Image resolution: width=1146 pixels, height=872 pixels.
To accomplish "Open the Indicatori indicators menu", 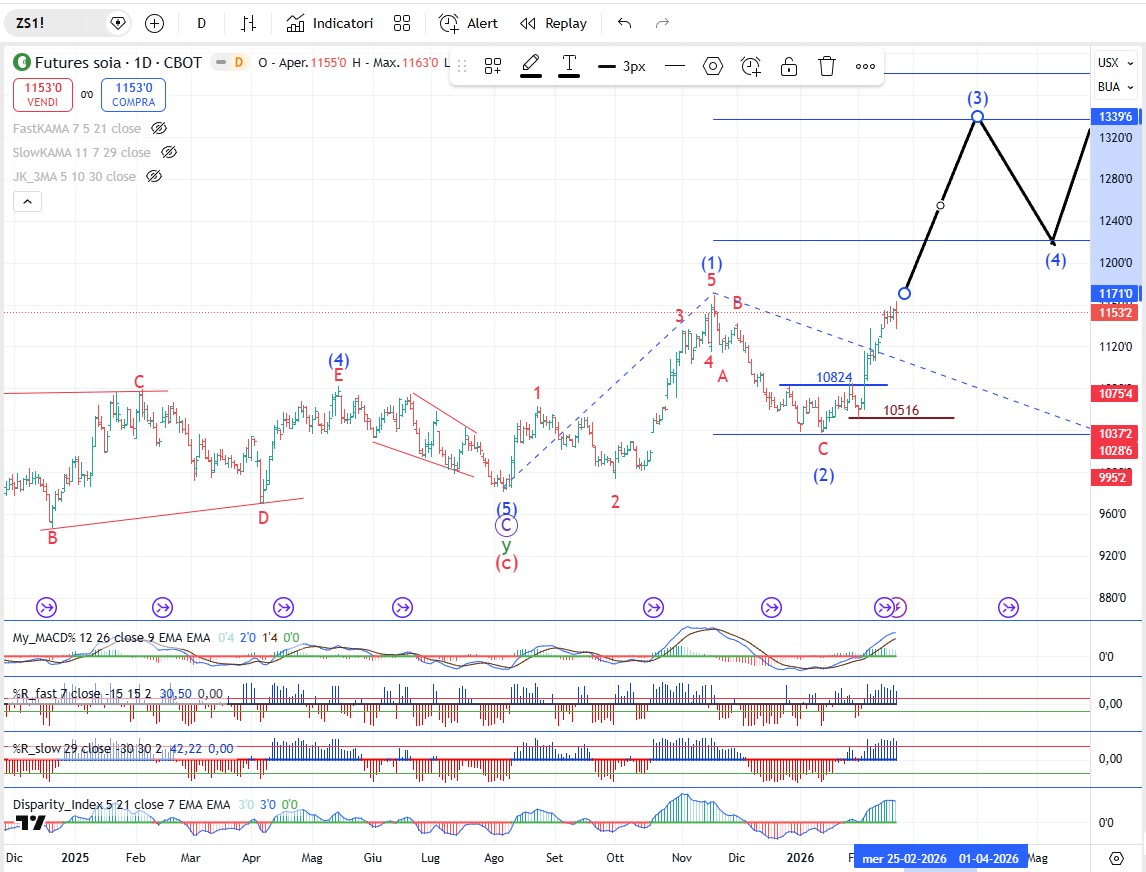I will (329, 23).
